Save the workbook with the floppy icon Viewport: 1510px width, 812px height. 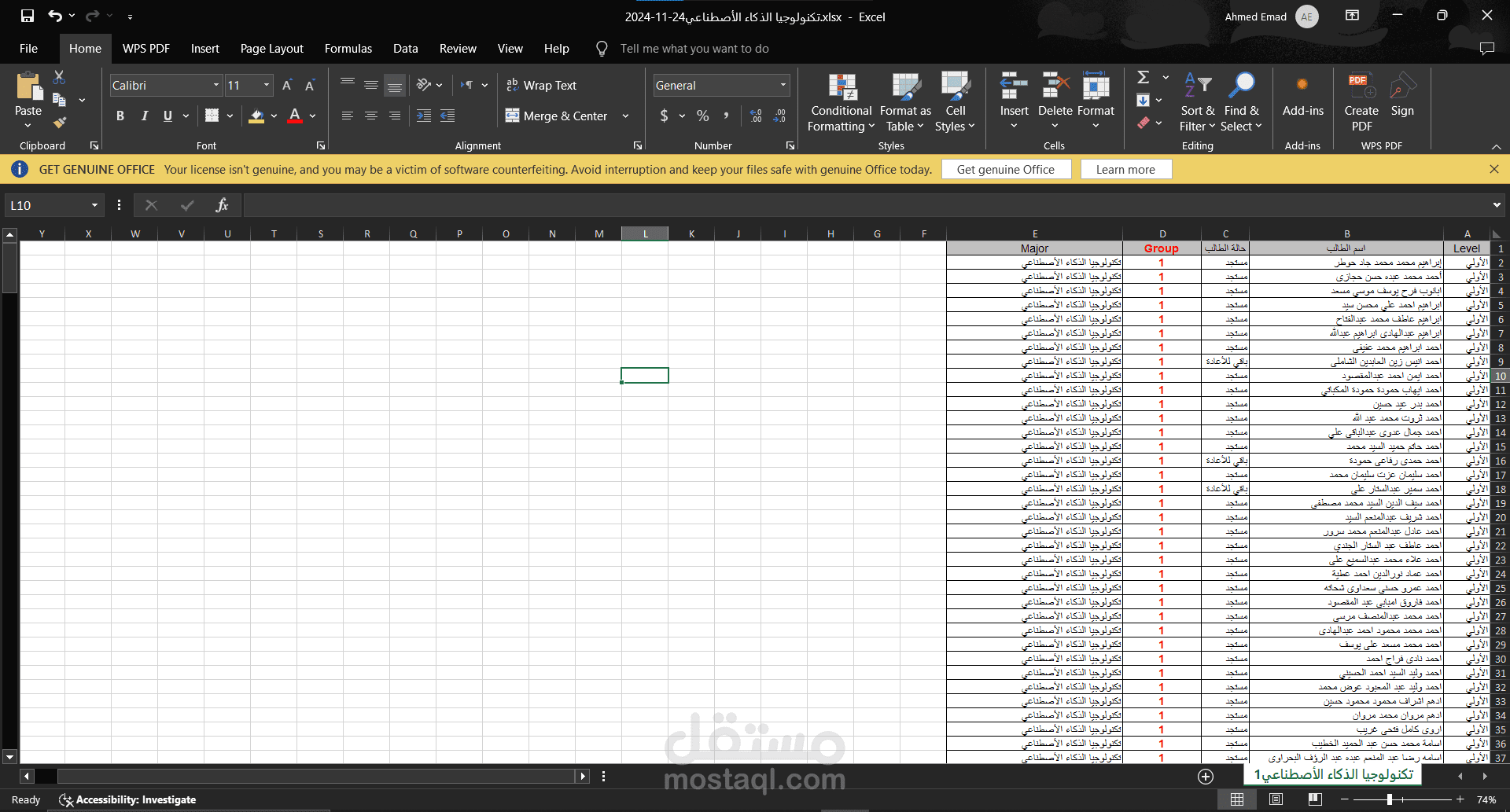[28, 16]
